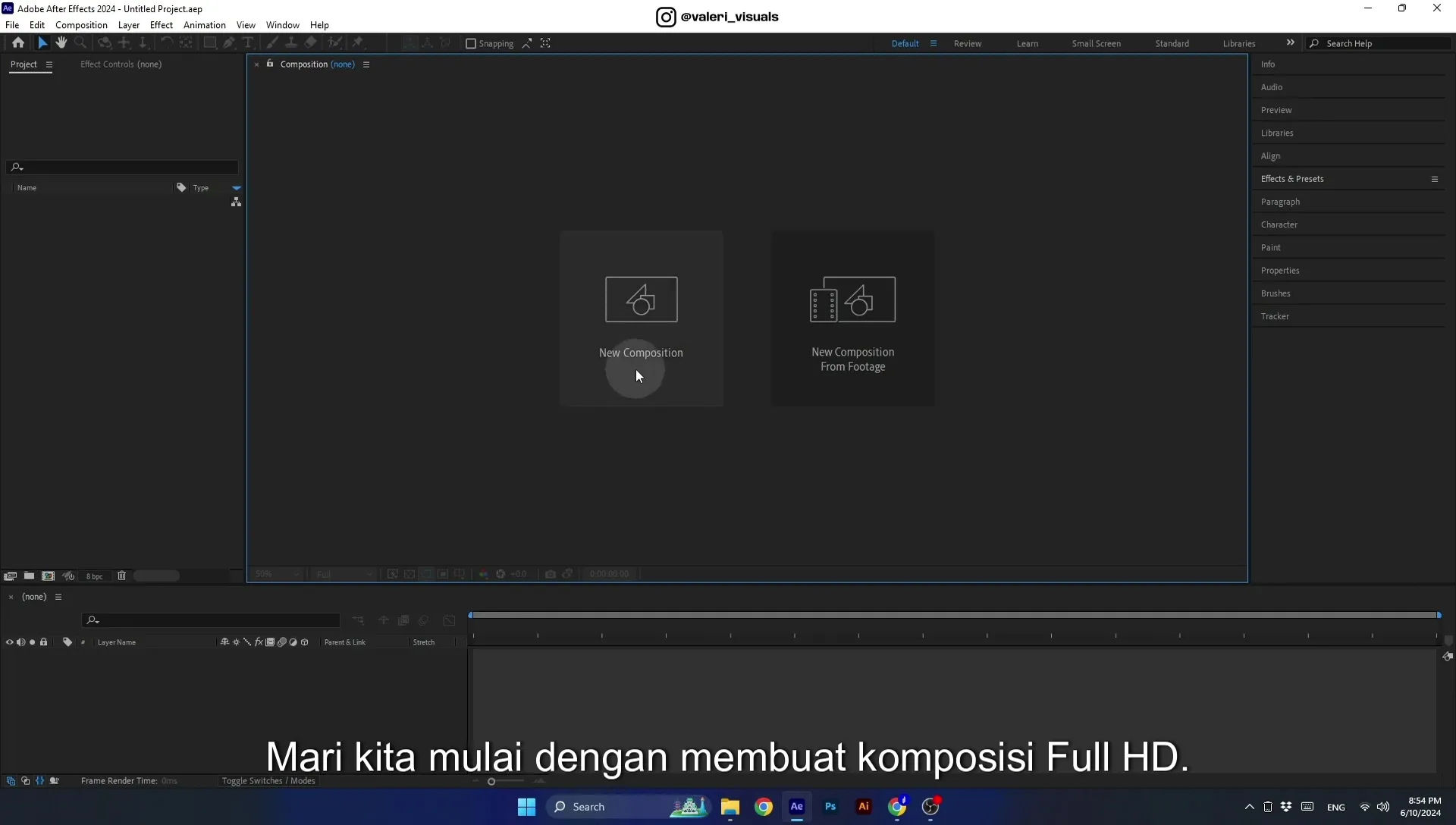Select the Selection arrow tool
1456x825 pixels.
[42, 43]
